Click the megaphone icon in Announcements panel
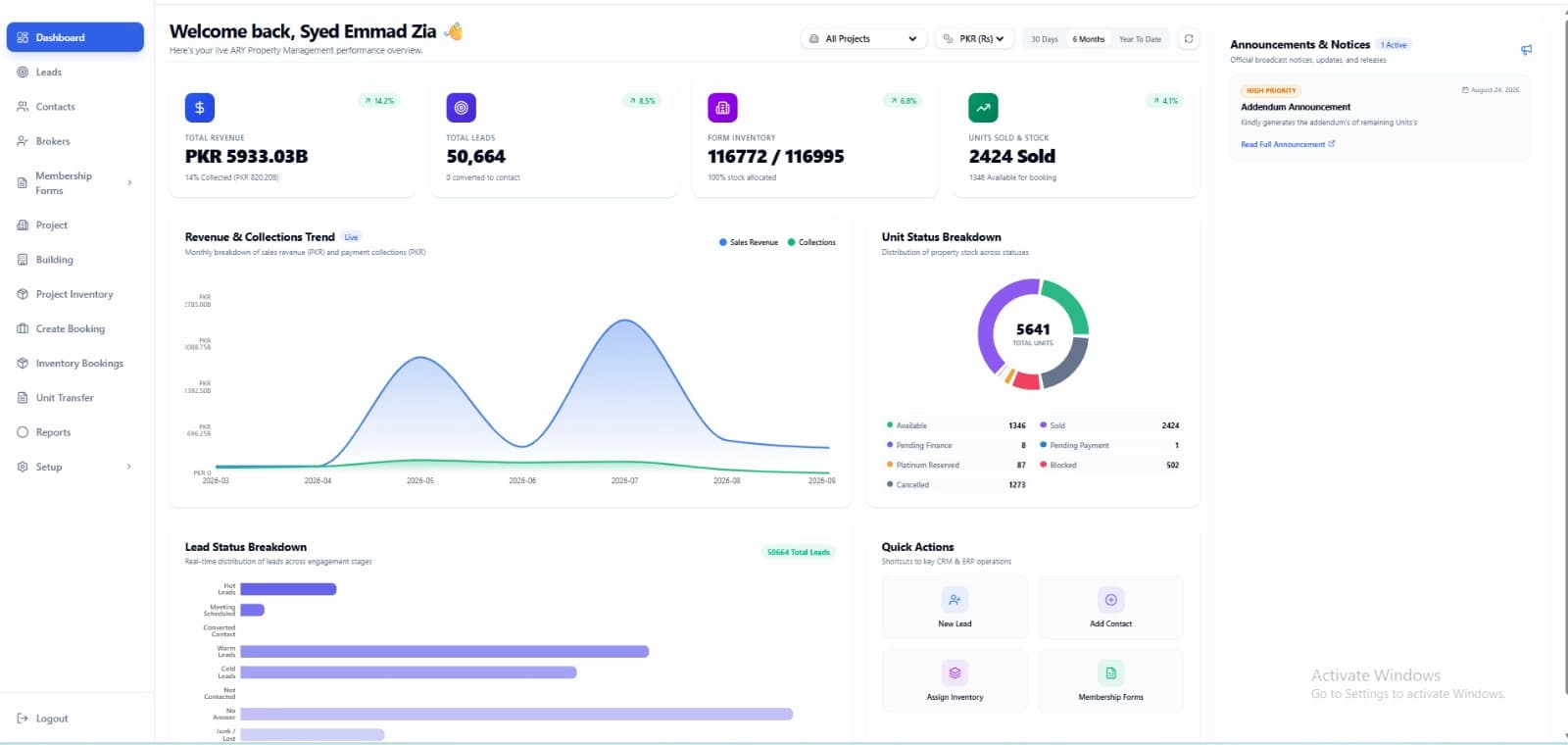Viewport: 1568px width, 745px height. click(x=1526, y=49)
